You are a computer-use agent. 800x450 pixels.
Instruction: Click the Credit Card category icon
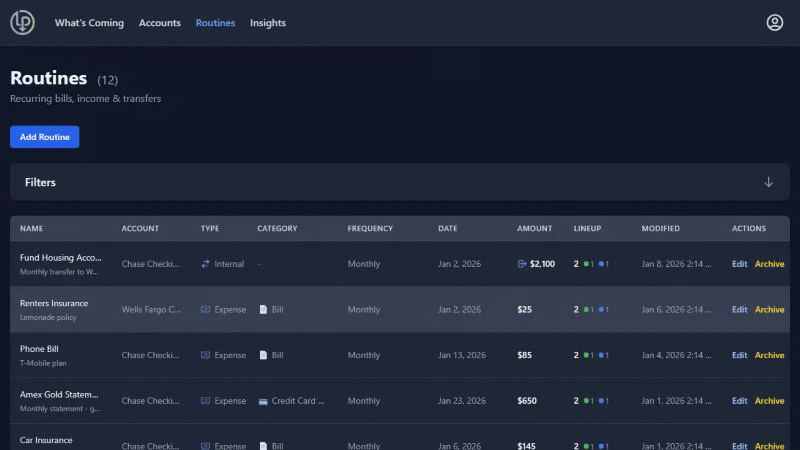click(263, 401)
